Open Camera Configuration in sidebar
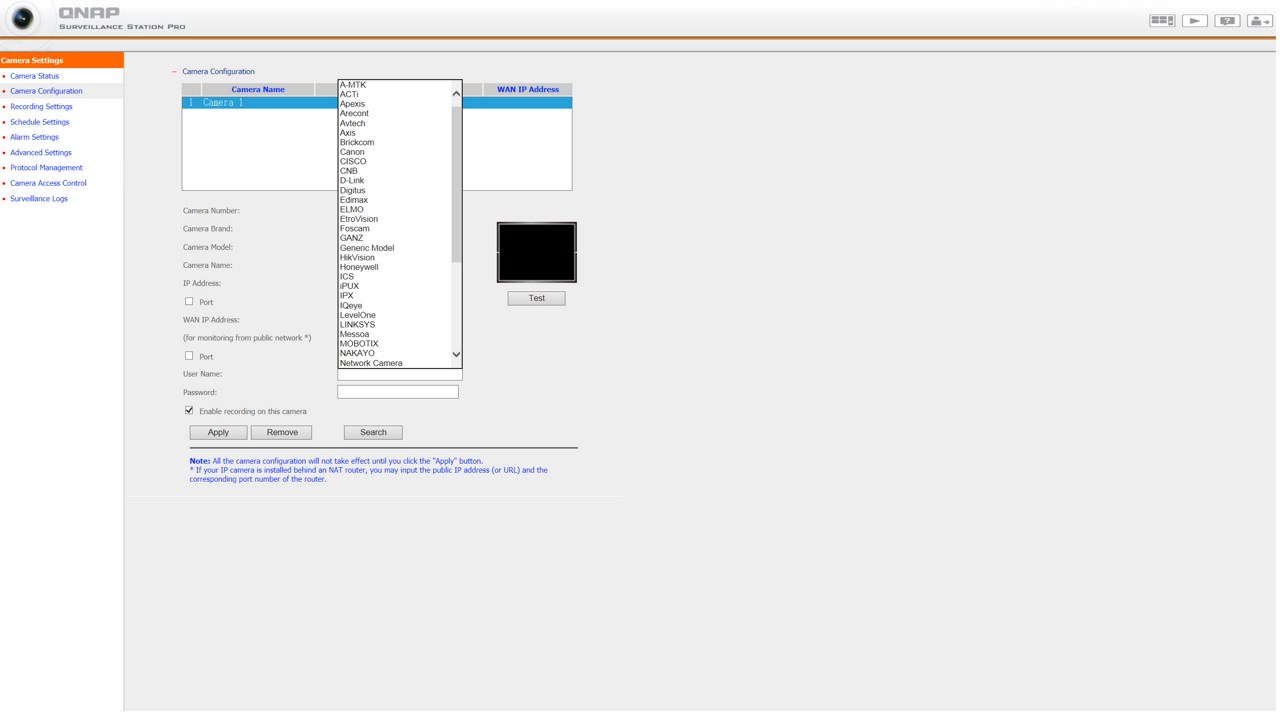1280x715 pixels. click(x=46, y=91)
